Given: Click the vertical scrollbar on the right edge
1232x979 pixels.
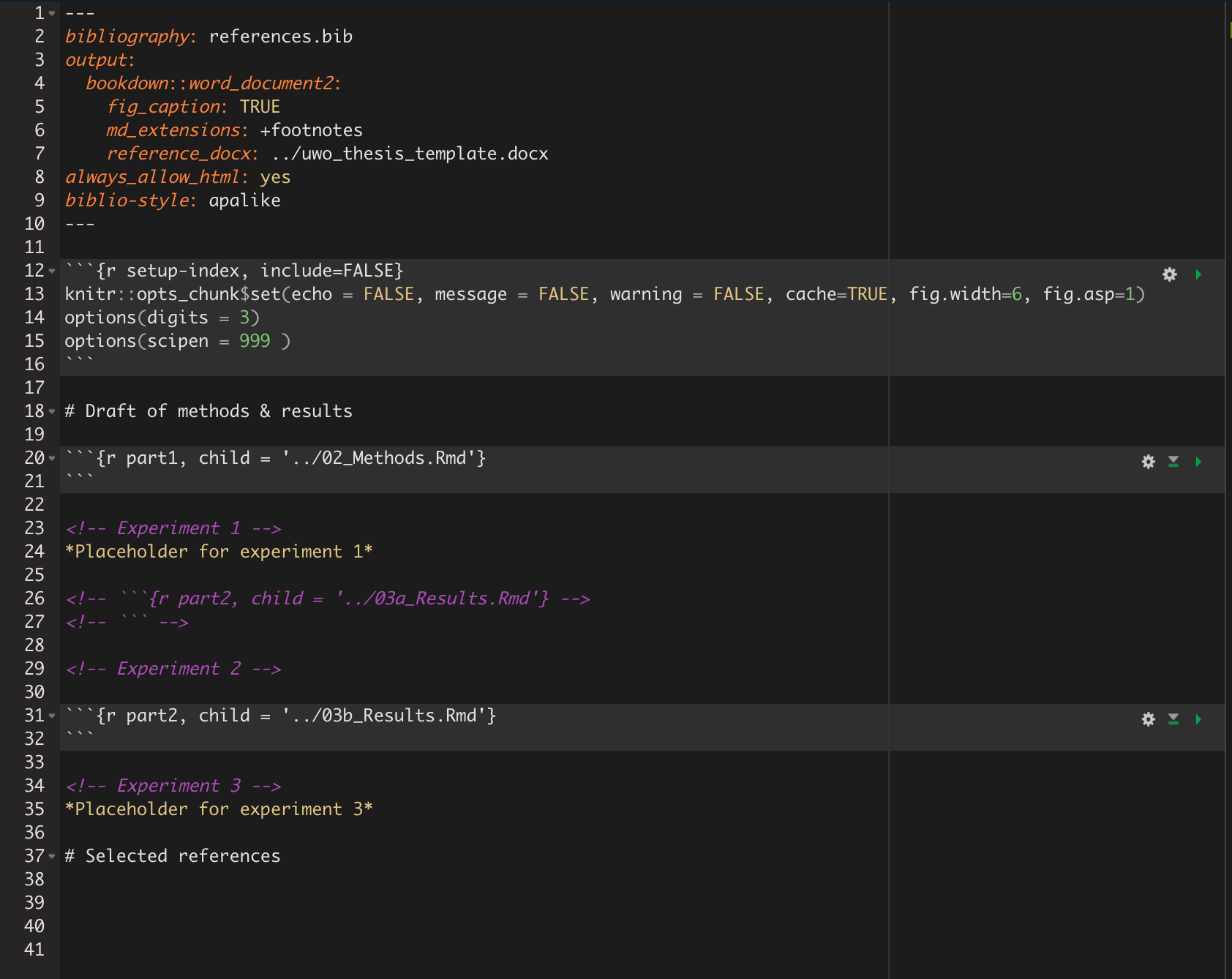Looking at the screenshot, I should (x=1228, y=439).
